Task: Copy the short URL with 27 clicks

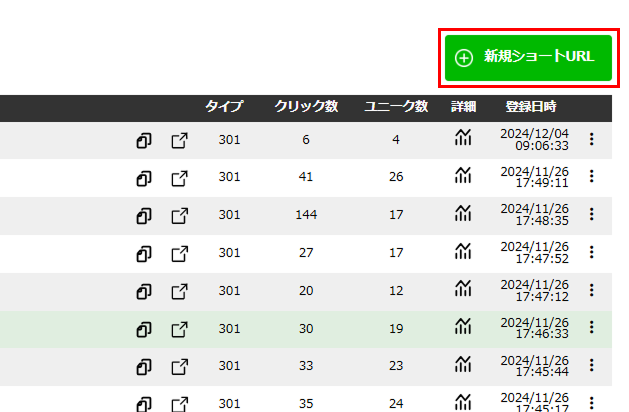Action: pyautogui.click(x=143, y=253)
